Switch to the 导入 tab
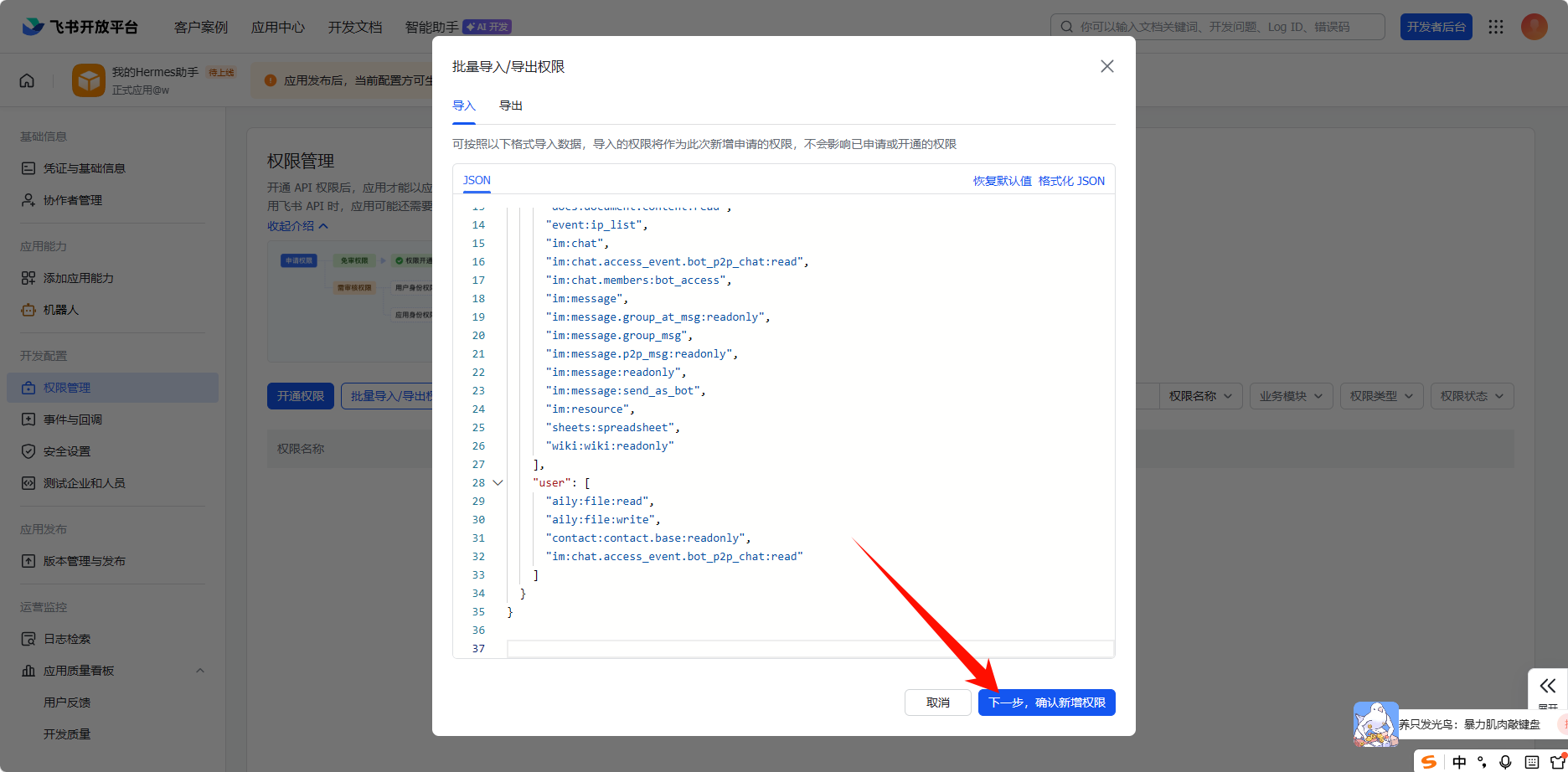 464,106
